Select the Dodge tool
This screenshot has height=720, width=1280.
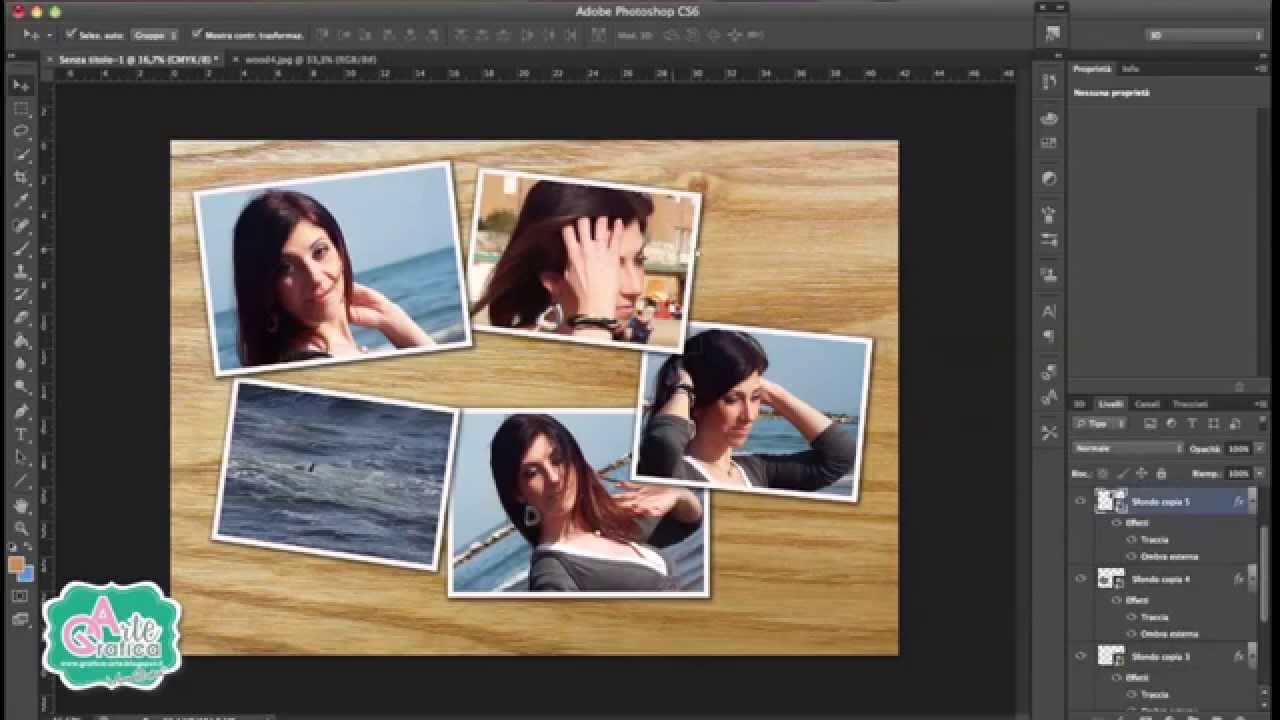point(21,387)
